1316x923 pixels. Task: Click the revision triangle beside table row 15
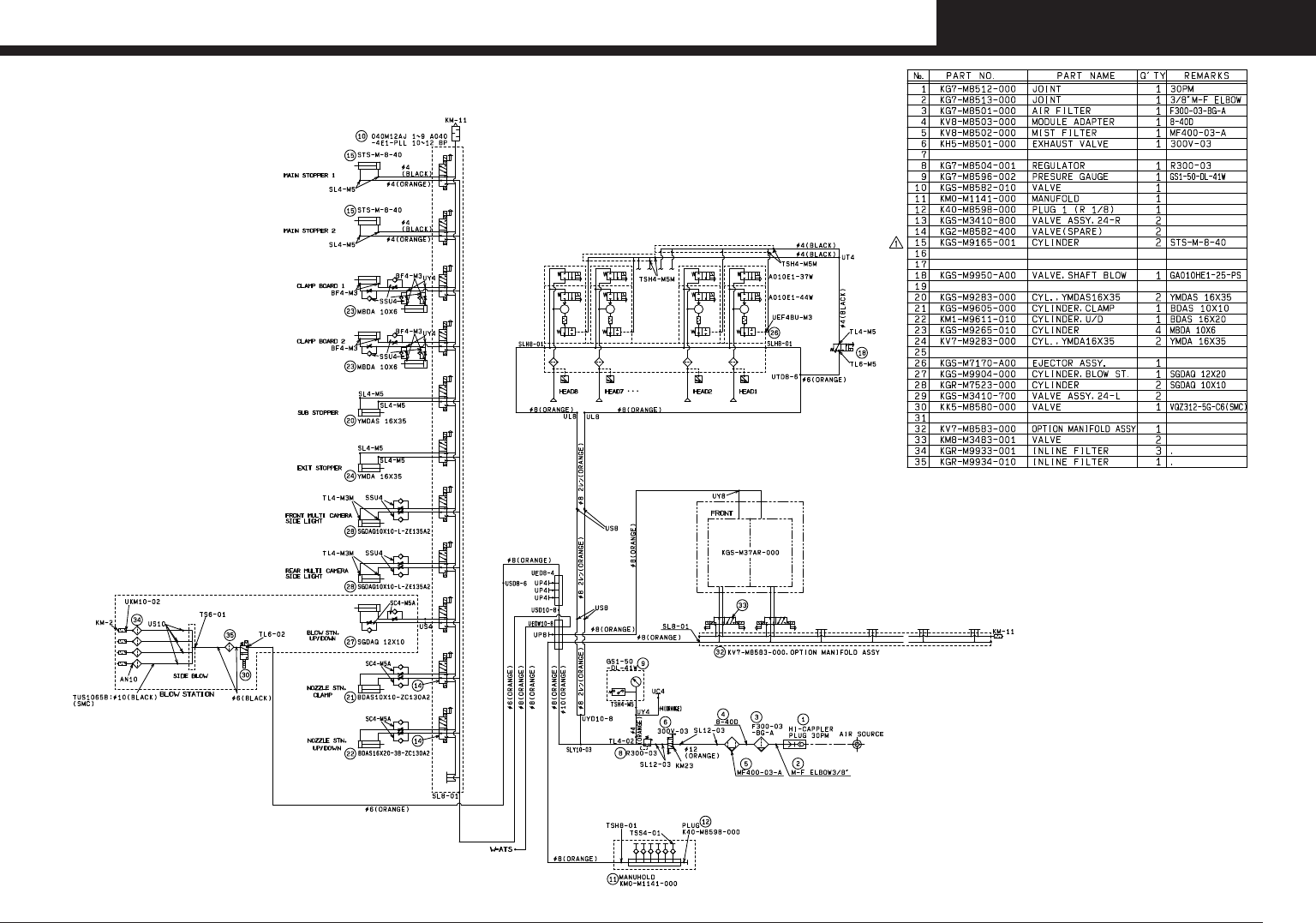896,243
